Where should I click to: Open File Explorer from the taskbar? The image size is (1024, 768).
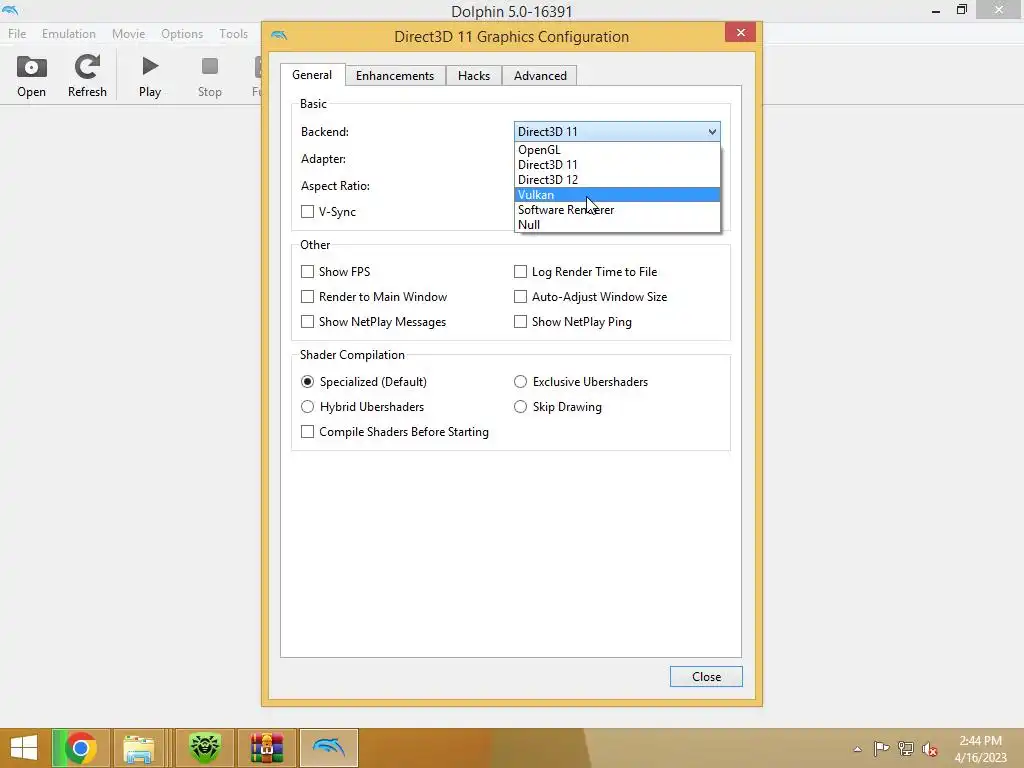(139, 748)
